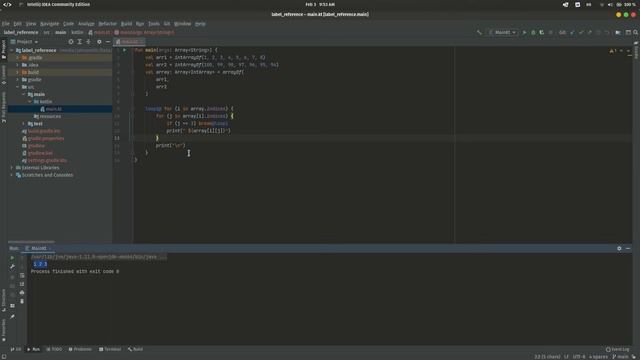The image size is (640, 360).
Task: Click the wrench icon in Run panel
Action: click(x=12, y=267)
